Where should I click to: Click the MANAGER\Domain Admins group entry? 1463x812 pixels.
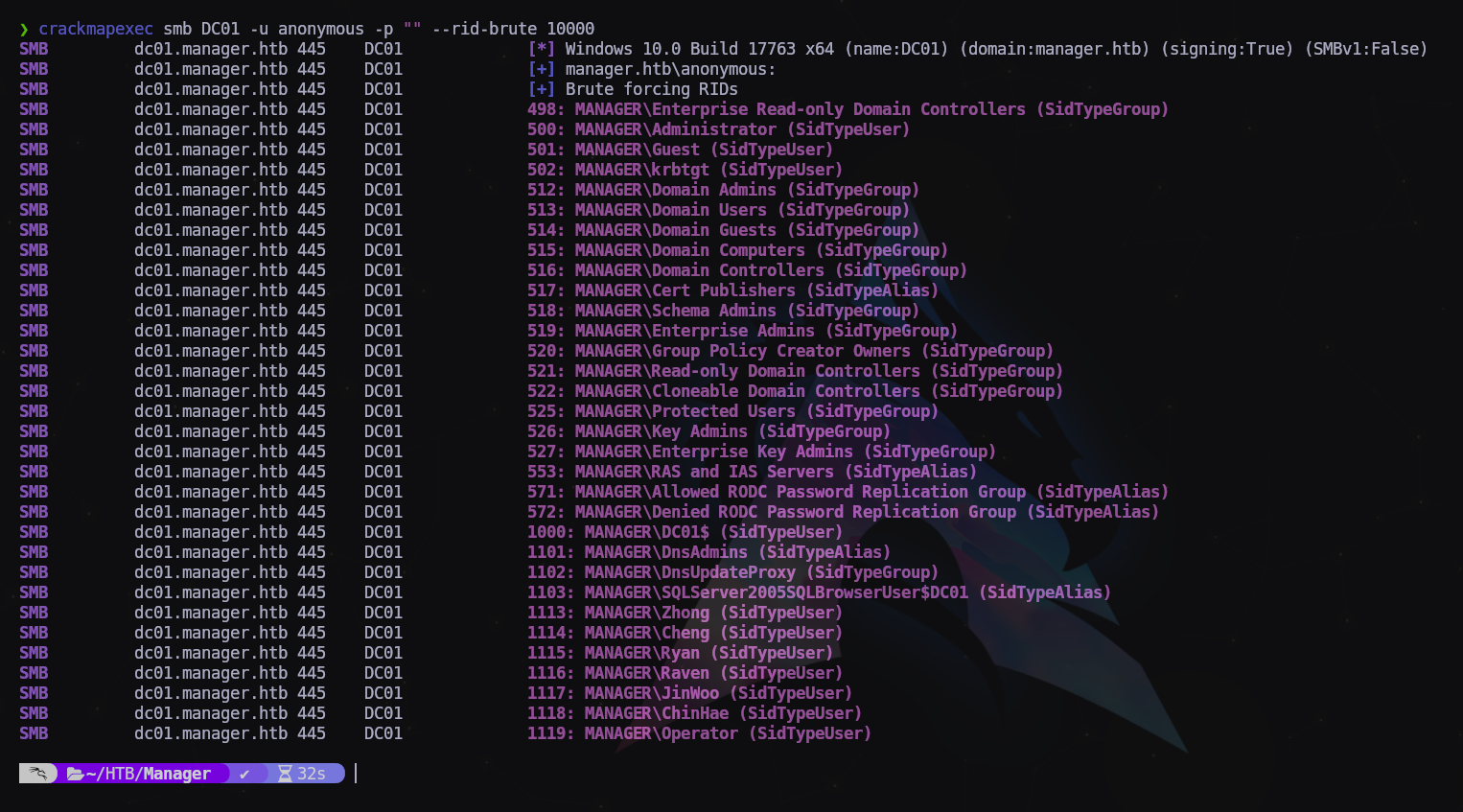pos(675,190)
